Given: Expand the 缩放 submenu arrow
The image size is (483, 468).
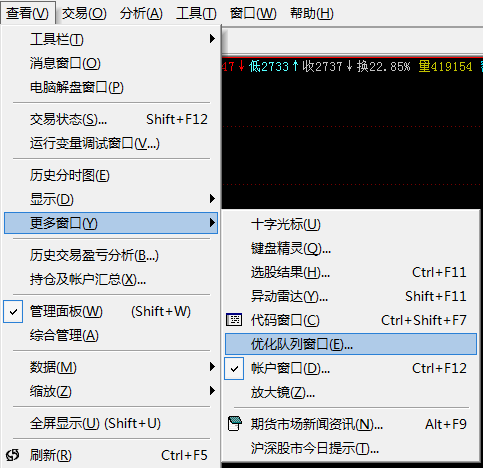Looking at the screenshot, I should (212, 391).
